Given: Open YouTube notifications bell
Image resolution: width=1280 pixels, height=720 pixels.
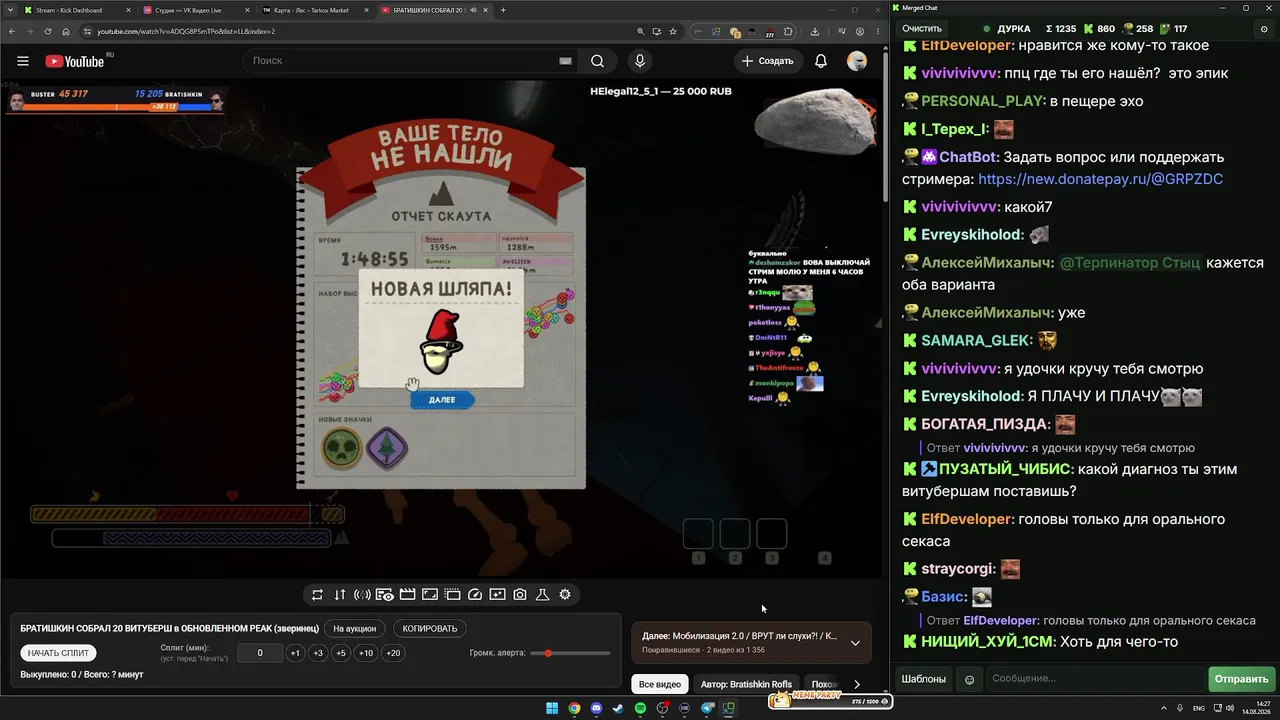Looking at the screenshot, I should pyautogui.click(x=821, y=61).
